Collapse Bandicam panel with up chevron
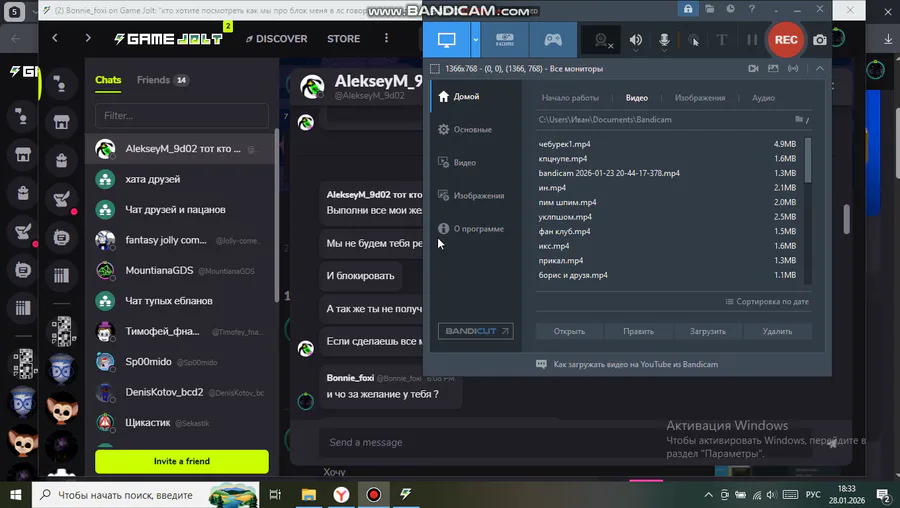The image size is (900, 508). click(x=820, y=68)
